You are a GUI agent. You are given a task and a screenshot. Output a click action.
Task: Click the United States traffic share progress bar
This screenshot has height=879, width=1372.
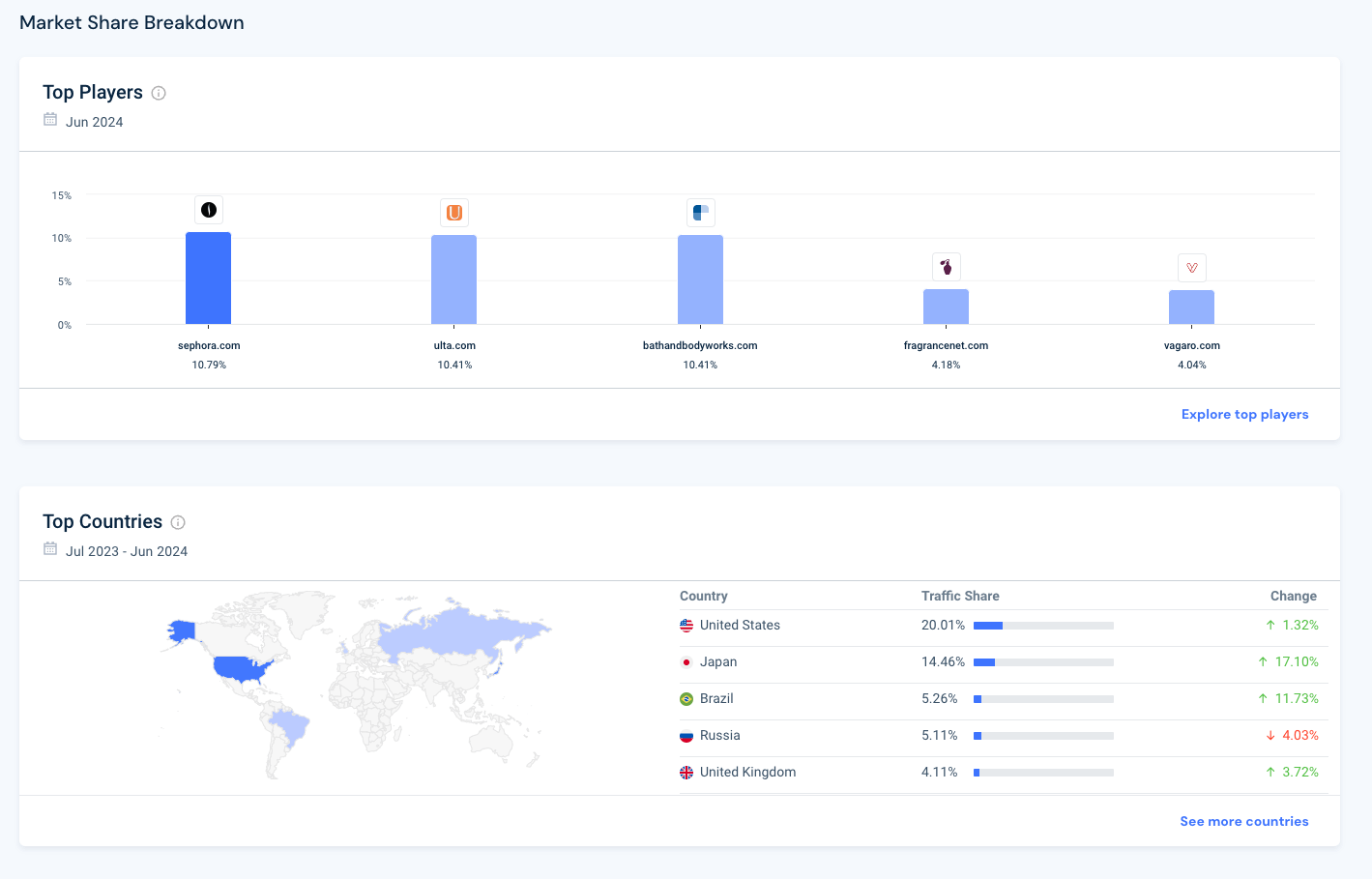[1043, 626]
